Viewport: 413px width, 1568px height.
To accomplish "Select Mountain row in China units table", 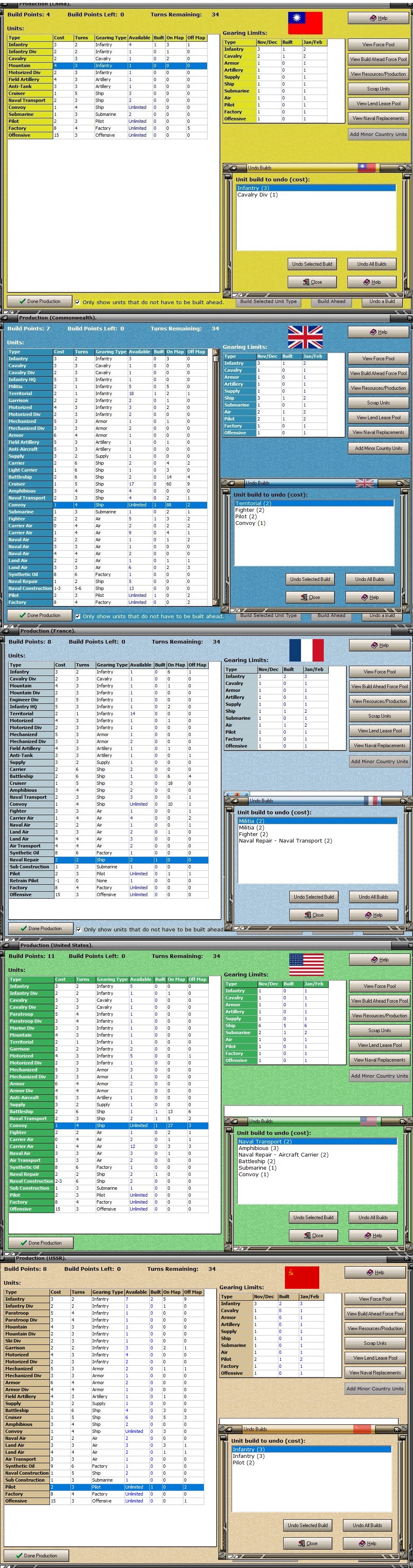I will point(107,66).
